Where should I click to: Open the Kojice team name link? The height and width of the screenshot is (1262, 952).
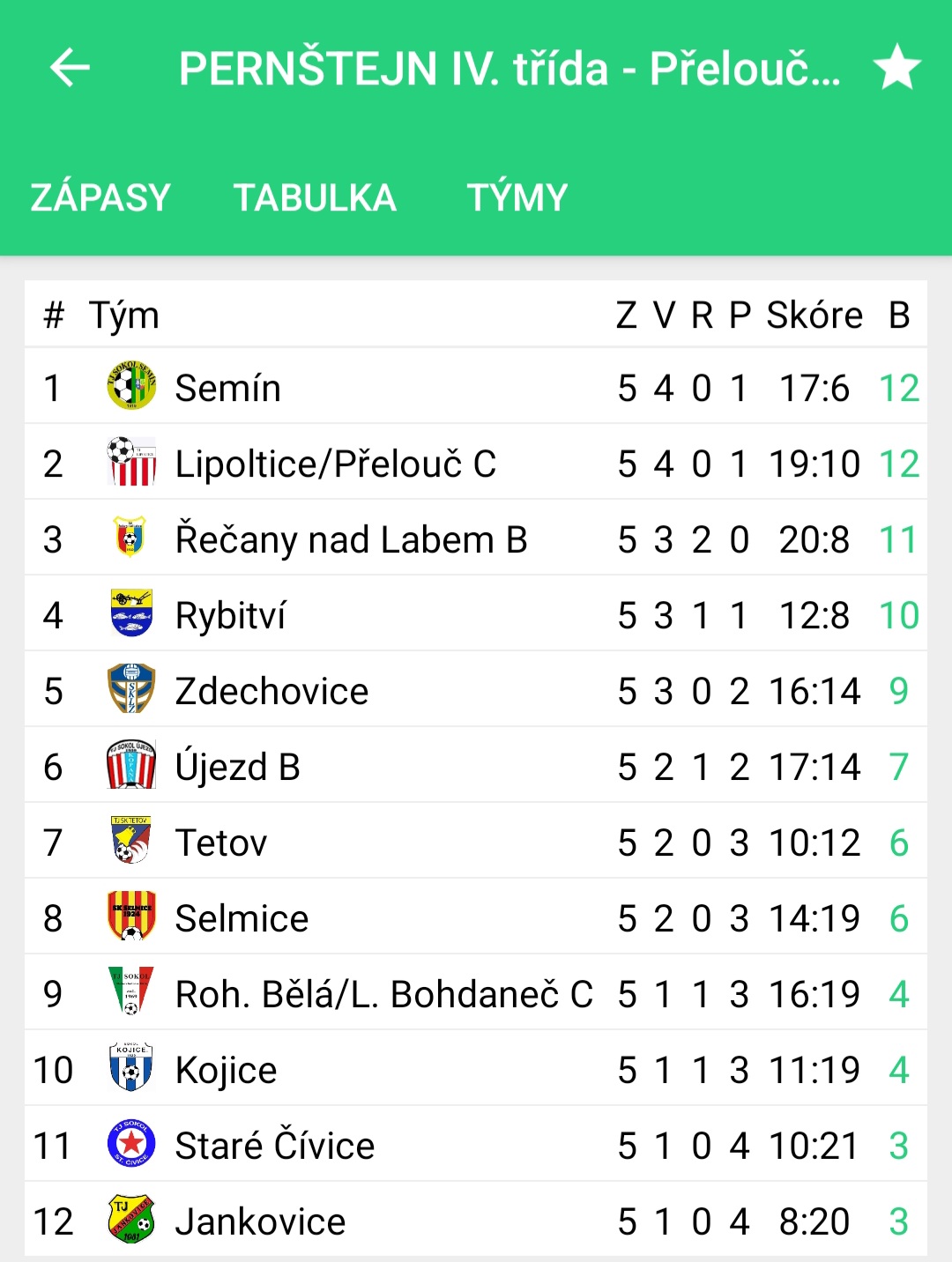pyautogui.click(x=226, y=1070)
